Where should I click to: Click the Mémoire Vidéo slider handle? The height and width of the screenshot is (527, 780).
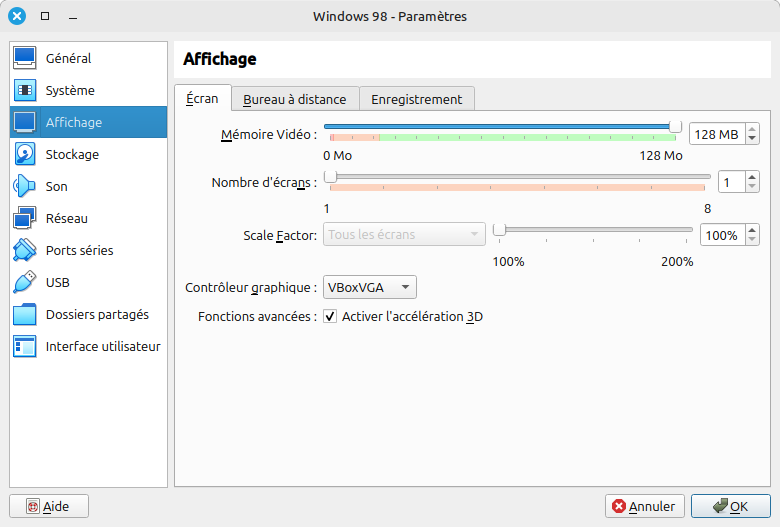[675, 126]
